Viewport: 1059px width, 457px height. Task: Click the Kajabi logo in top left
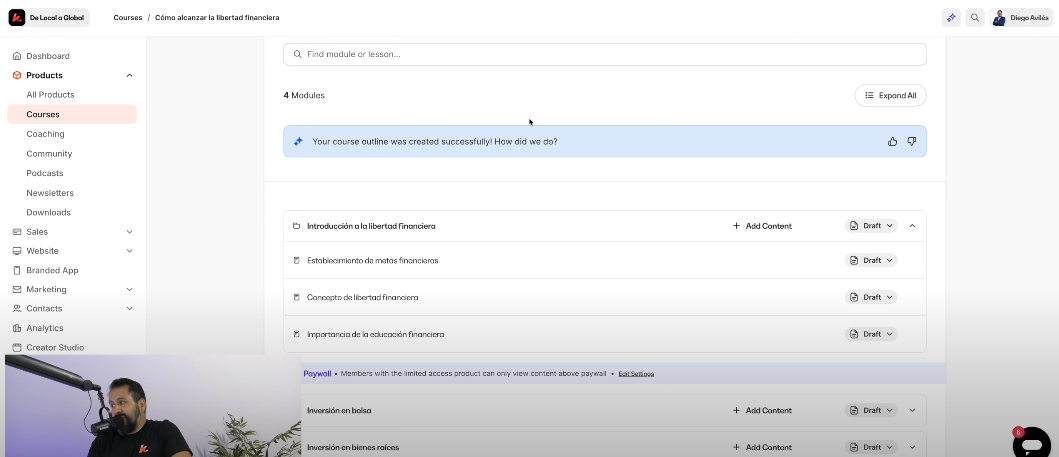point(17,17)
